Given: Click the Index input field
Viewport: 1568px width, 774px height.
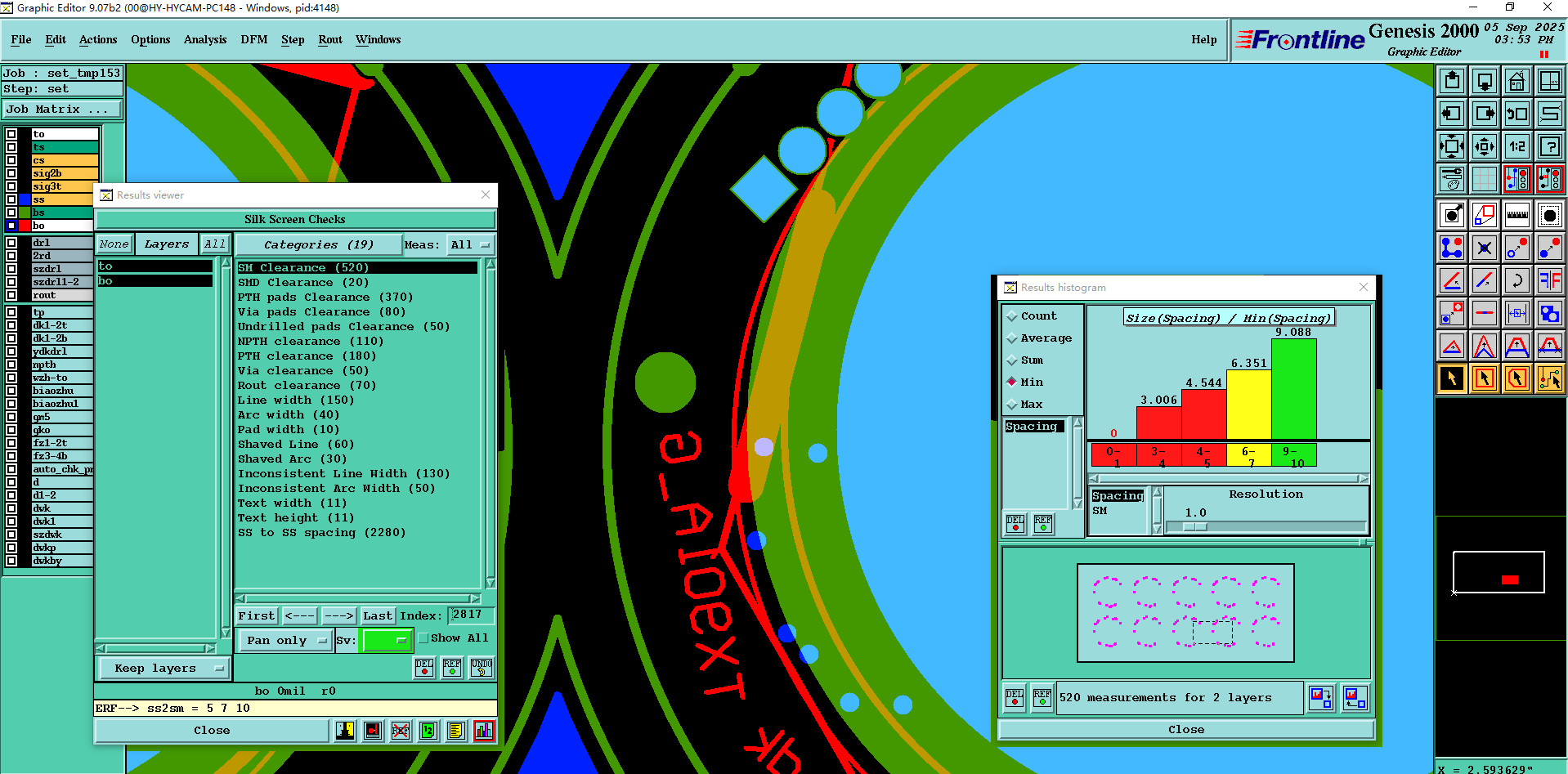Looking at the screenshot, I should click(x=470, y=615).
